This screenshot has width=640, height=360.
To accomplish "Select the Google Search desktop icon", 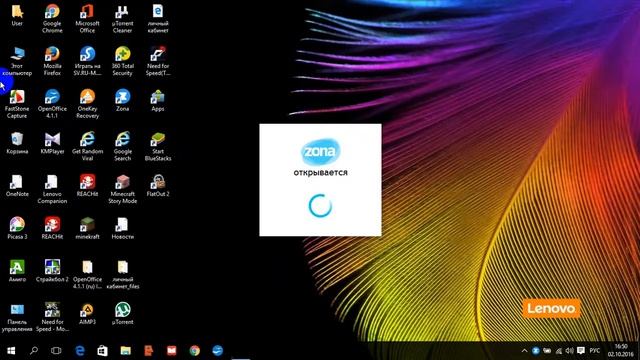I will point(122,147).
